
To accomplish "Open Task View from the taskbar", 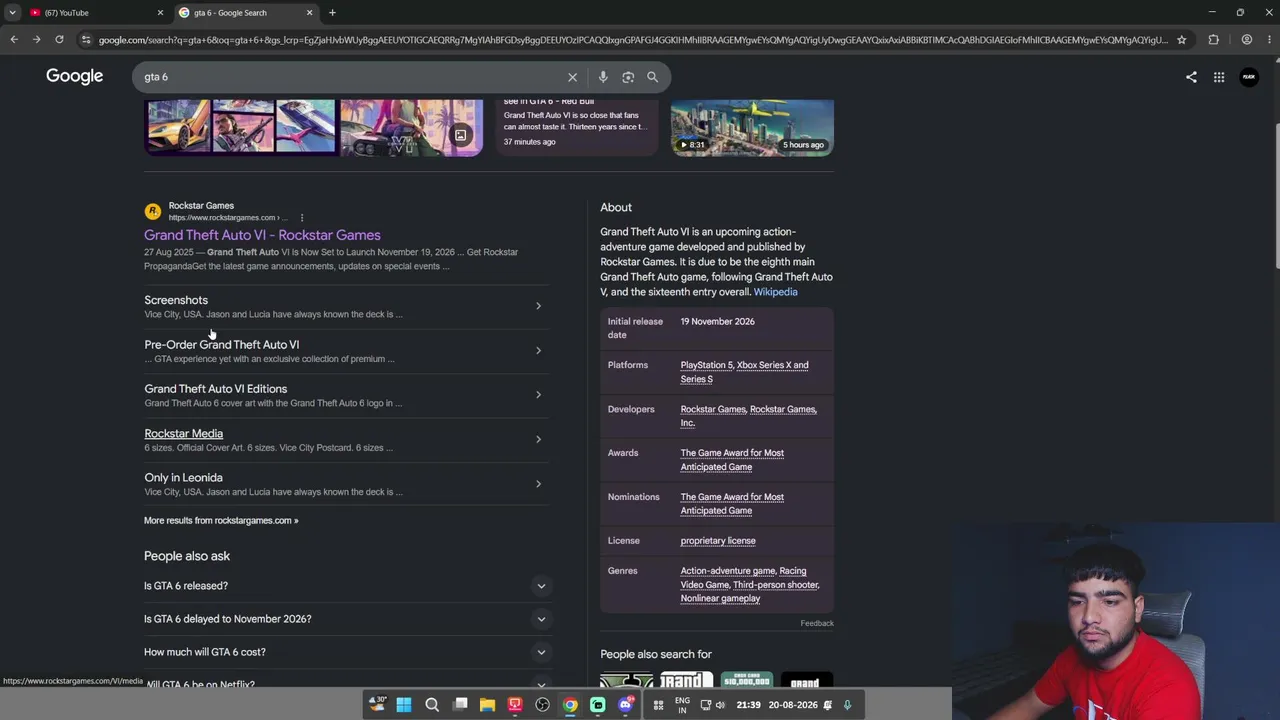I will pyautogui.click(x=460, y=705).
